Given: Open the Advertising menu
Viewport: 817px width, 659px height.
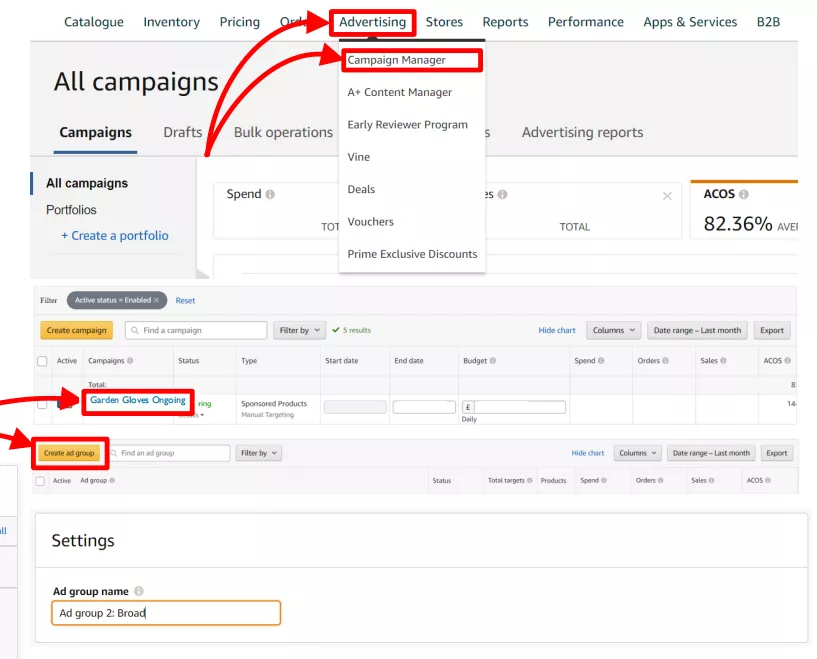Looking at the screenshot, I should point(373,22).
